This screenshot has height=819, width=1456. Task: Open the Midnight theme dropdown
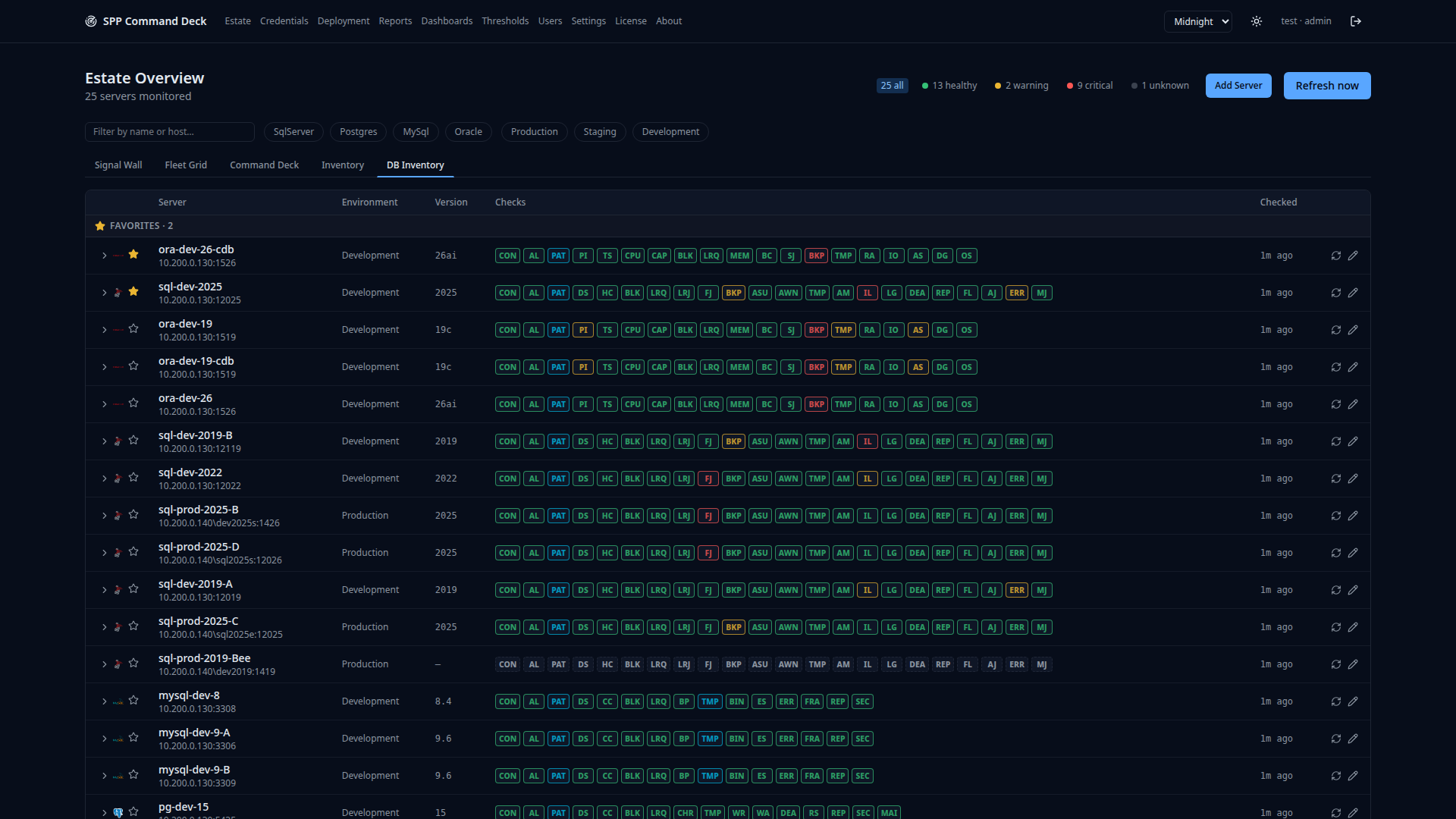[x=1198, y=21]
